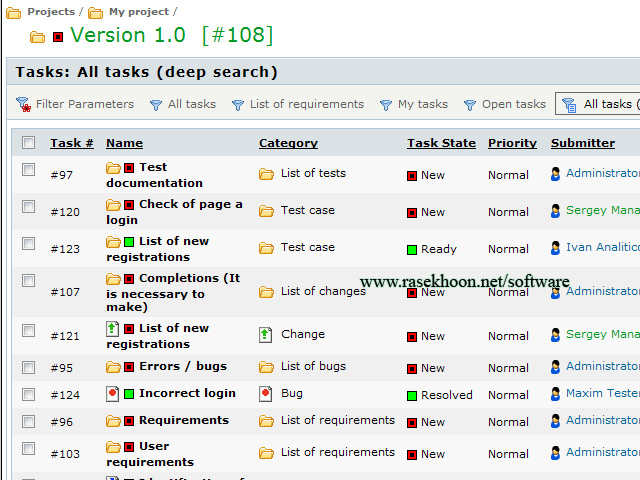Sort table by Category column
Screen dimensions: 640x480
[x=288, y=143]
